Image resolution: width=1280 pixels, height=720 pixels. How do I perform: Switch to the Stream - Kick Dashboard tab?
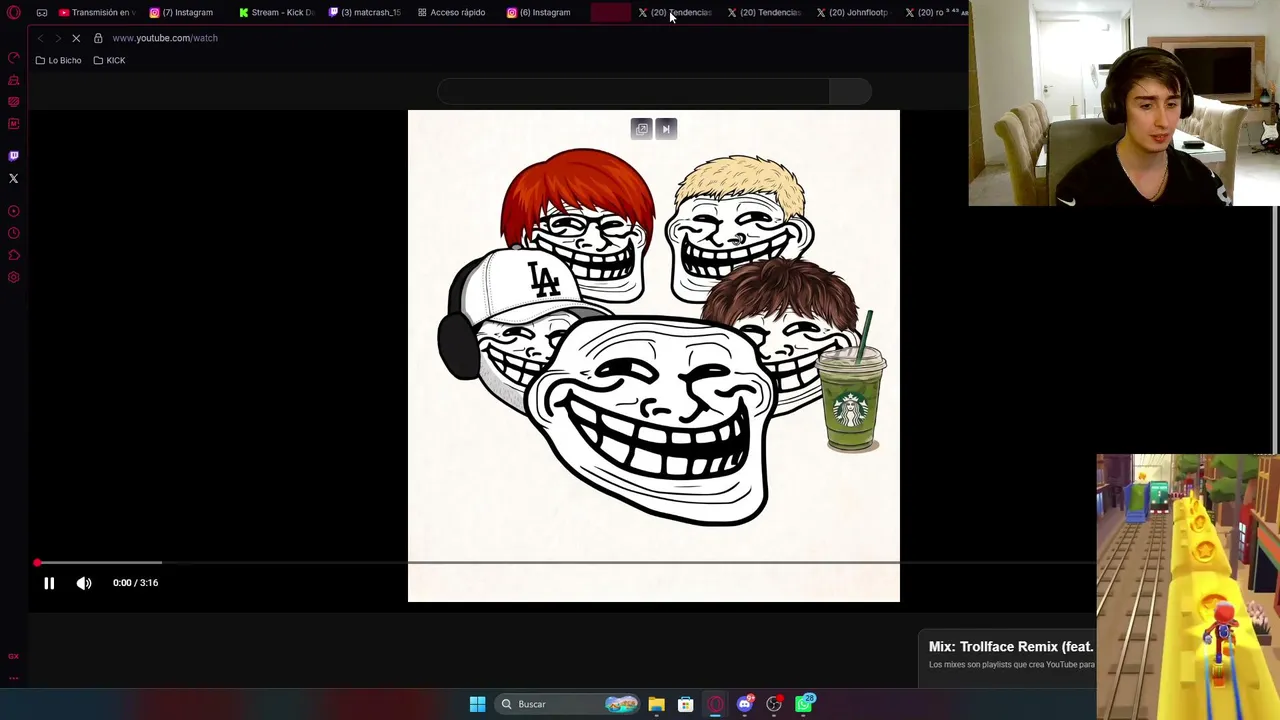(x=276, y=12)
